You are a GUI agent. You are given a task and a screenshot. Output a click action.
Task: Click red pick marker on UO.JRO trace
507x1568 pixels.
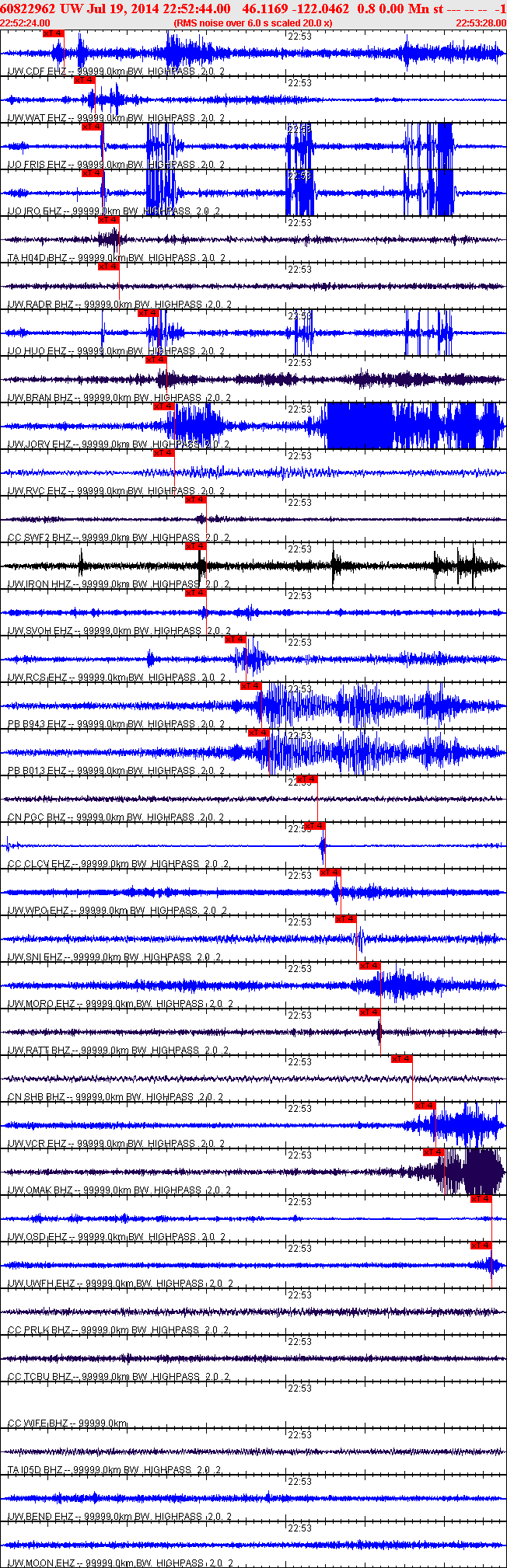point(92,173)
